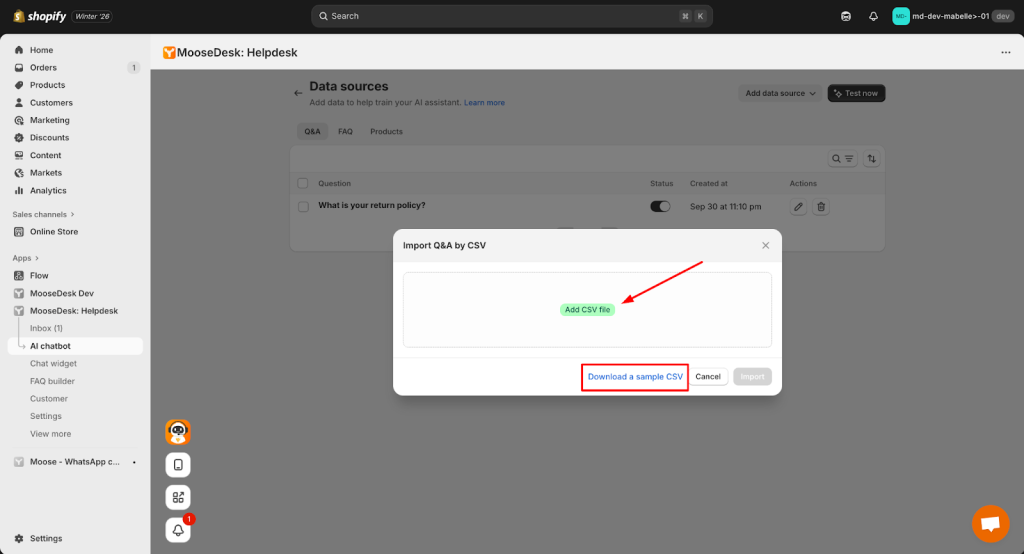Check the select-all checkbox in table header
Screen dimensions: 1024x554
pyautogui.click(x=303, y=184)
